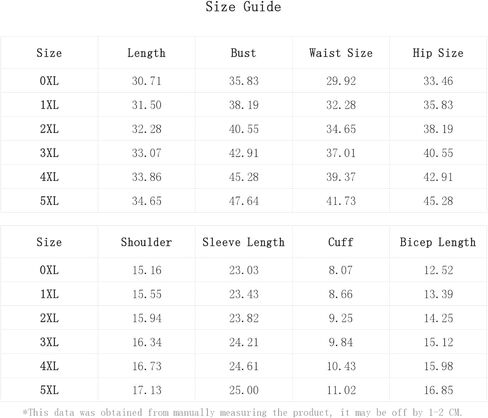Select the Cuff column header

[340, 242]
